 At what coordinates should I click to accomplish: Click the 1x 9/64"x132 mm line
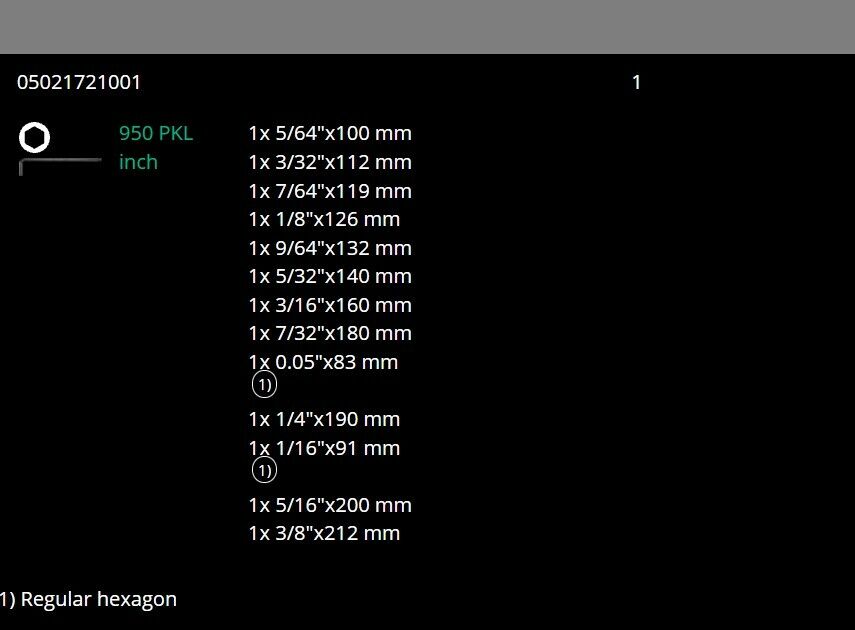(x=330, y=248)
